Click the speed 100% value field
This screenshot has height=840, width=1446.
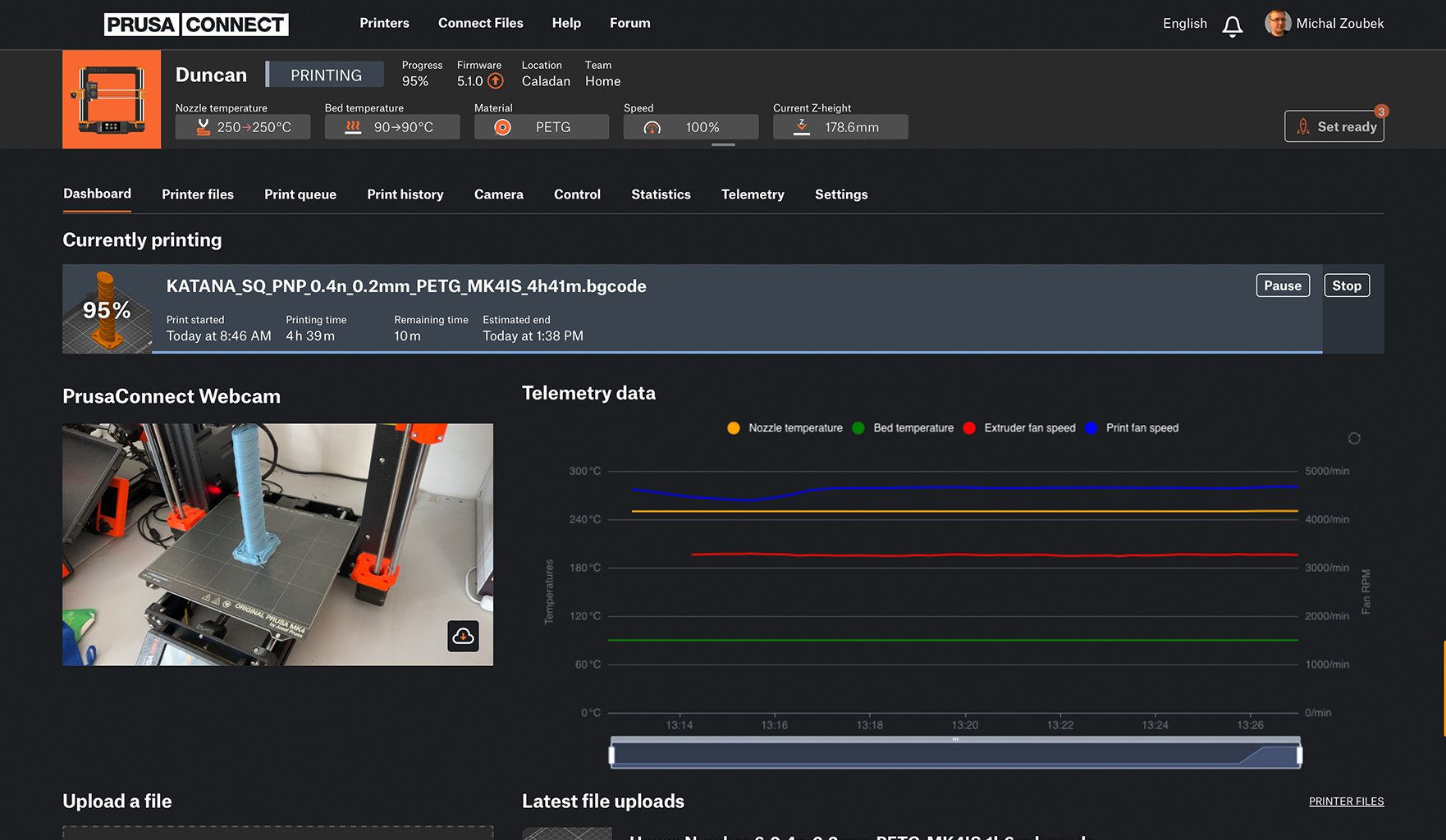(691, 127)
